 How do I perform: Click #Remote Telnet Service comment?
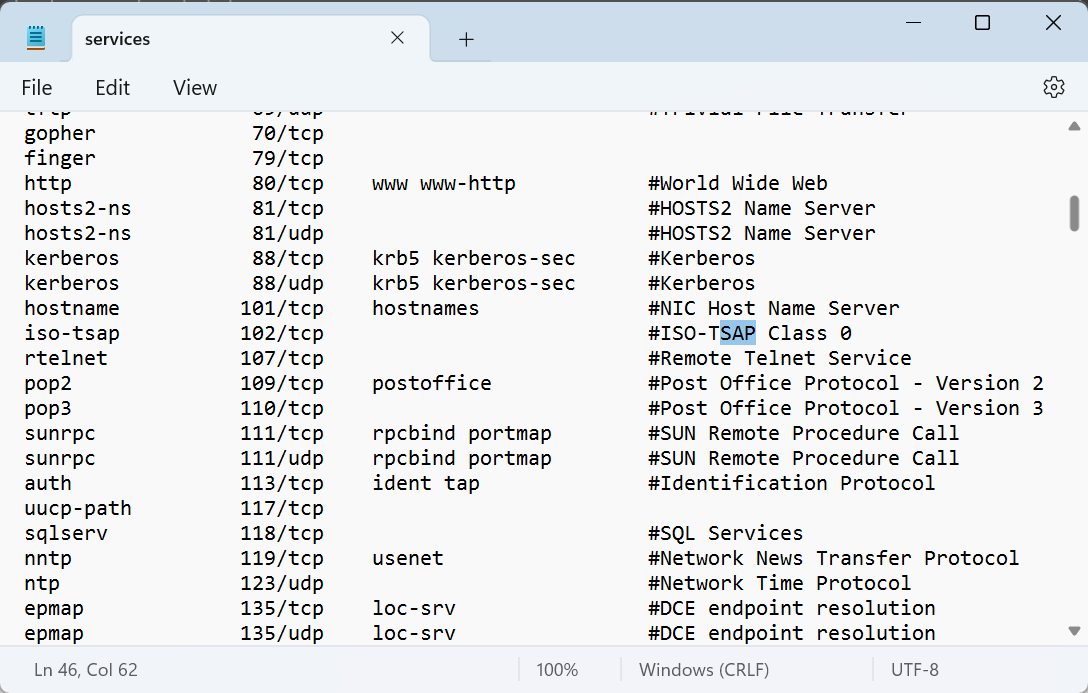tap(780, 358)
